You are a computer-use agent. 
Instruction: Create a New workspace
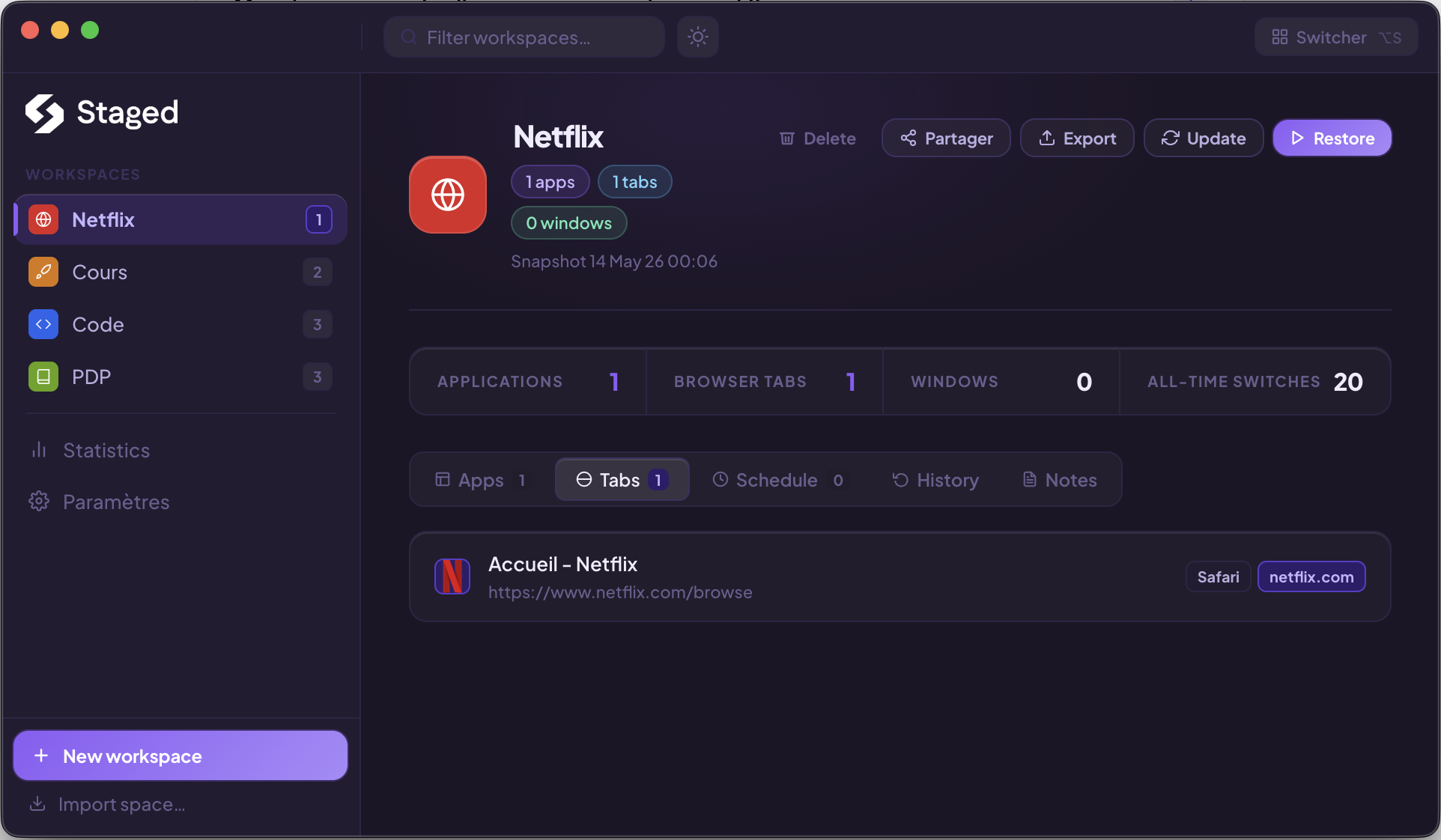click(x=180, y=755)
